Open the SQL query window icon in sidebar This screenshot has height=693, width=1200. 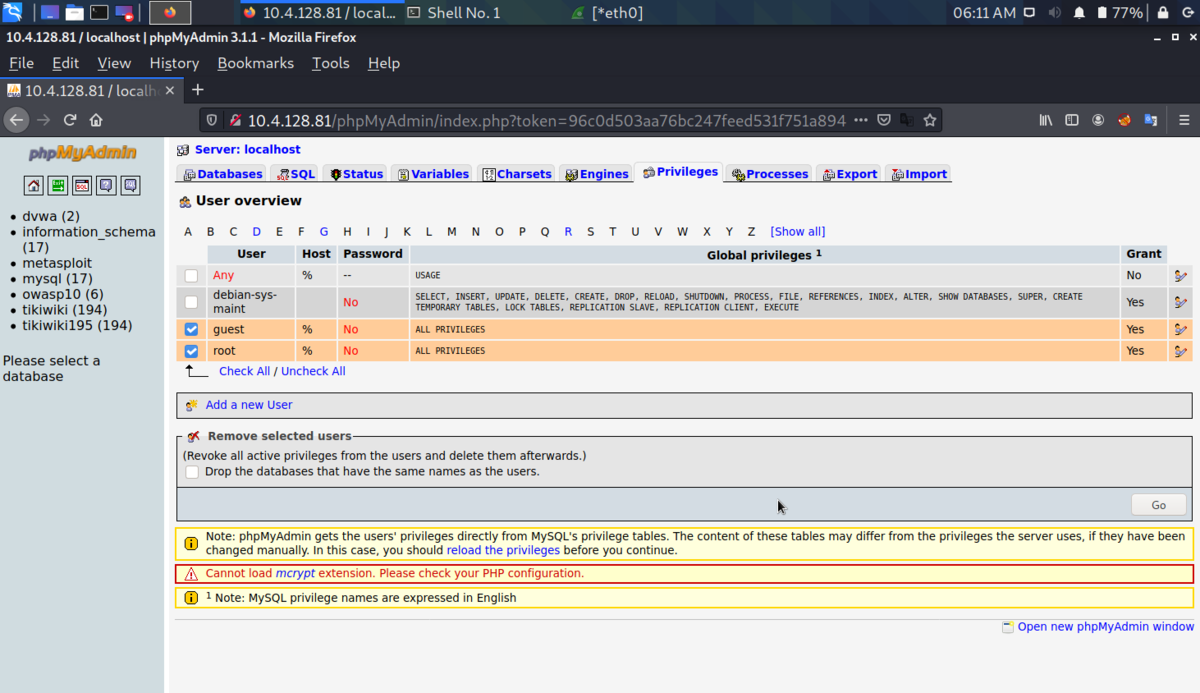click(x=82, y=185)
